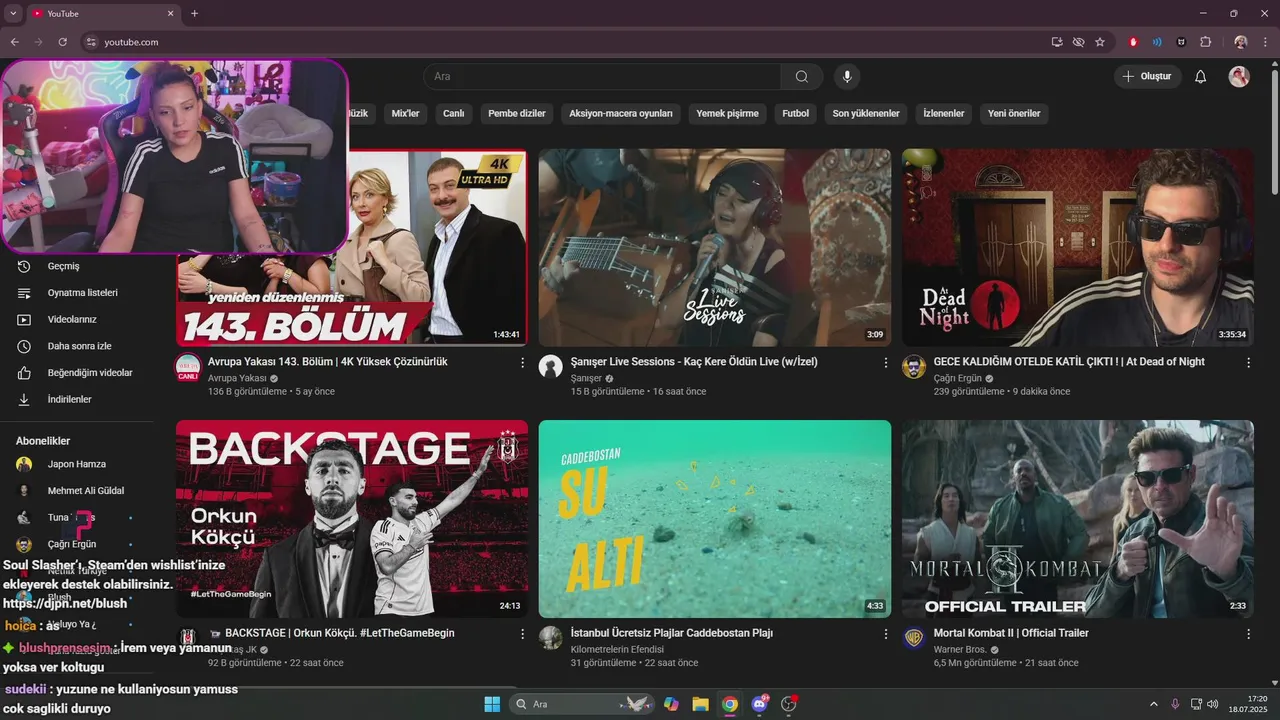Select the Son yüklenenler chip

(866, 113)
